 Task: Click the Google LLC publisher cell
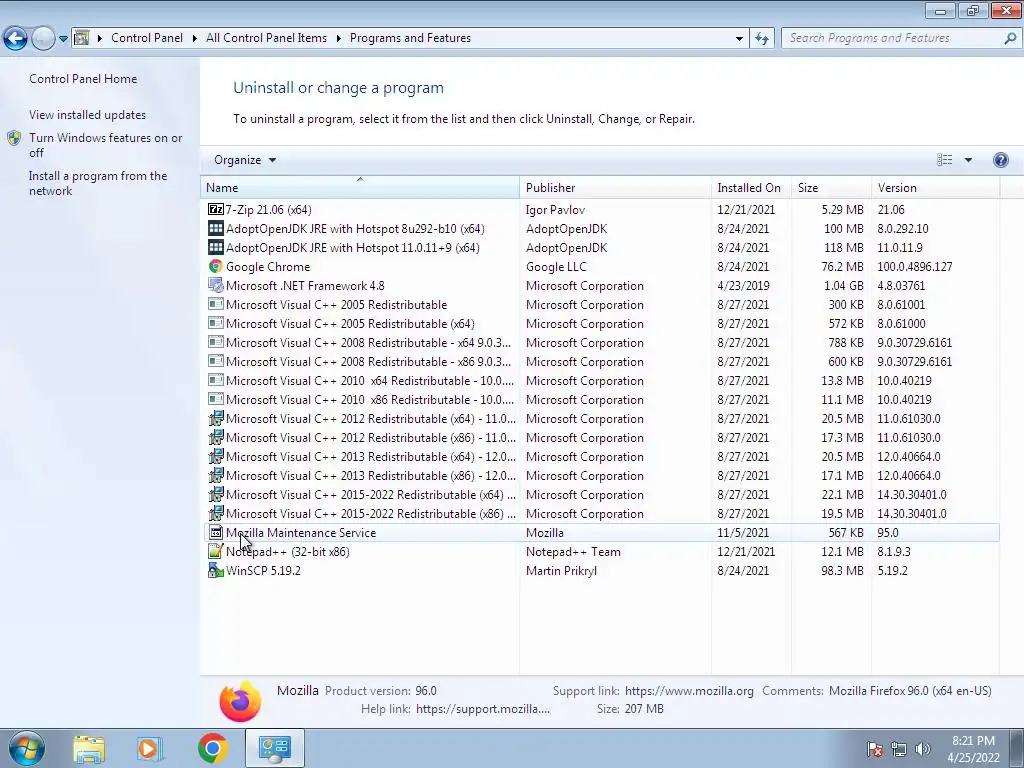556,266
